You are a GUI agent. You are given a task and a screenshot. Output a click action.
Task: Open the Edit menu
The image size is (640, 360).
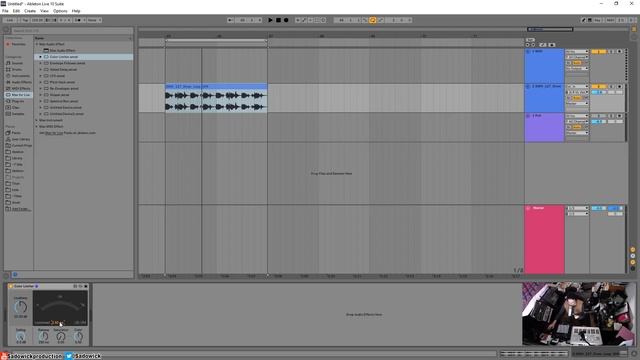tap(16, 11)
